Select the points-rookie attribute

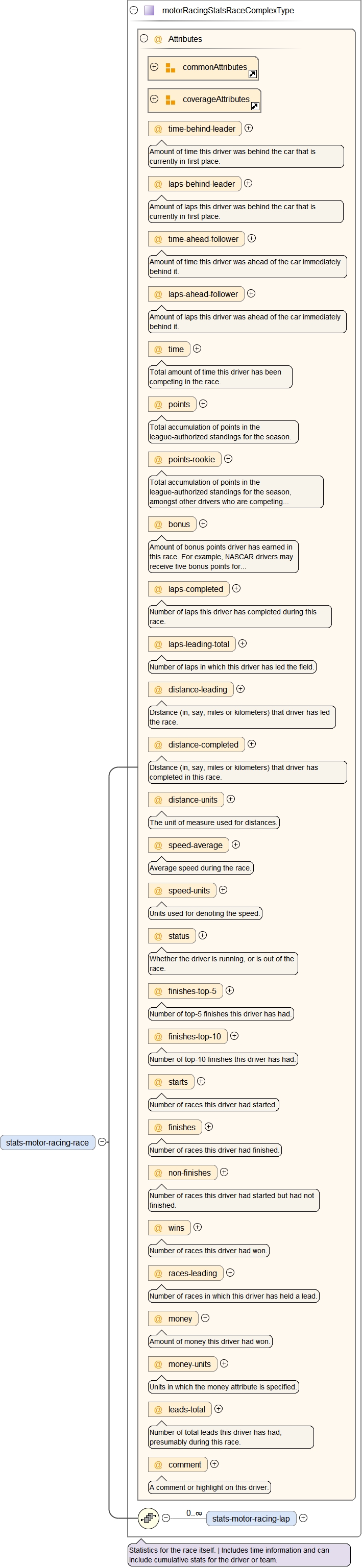pyautogui.click(x=191, y=460)
